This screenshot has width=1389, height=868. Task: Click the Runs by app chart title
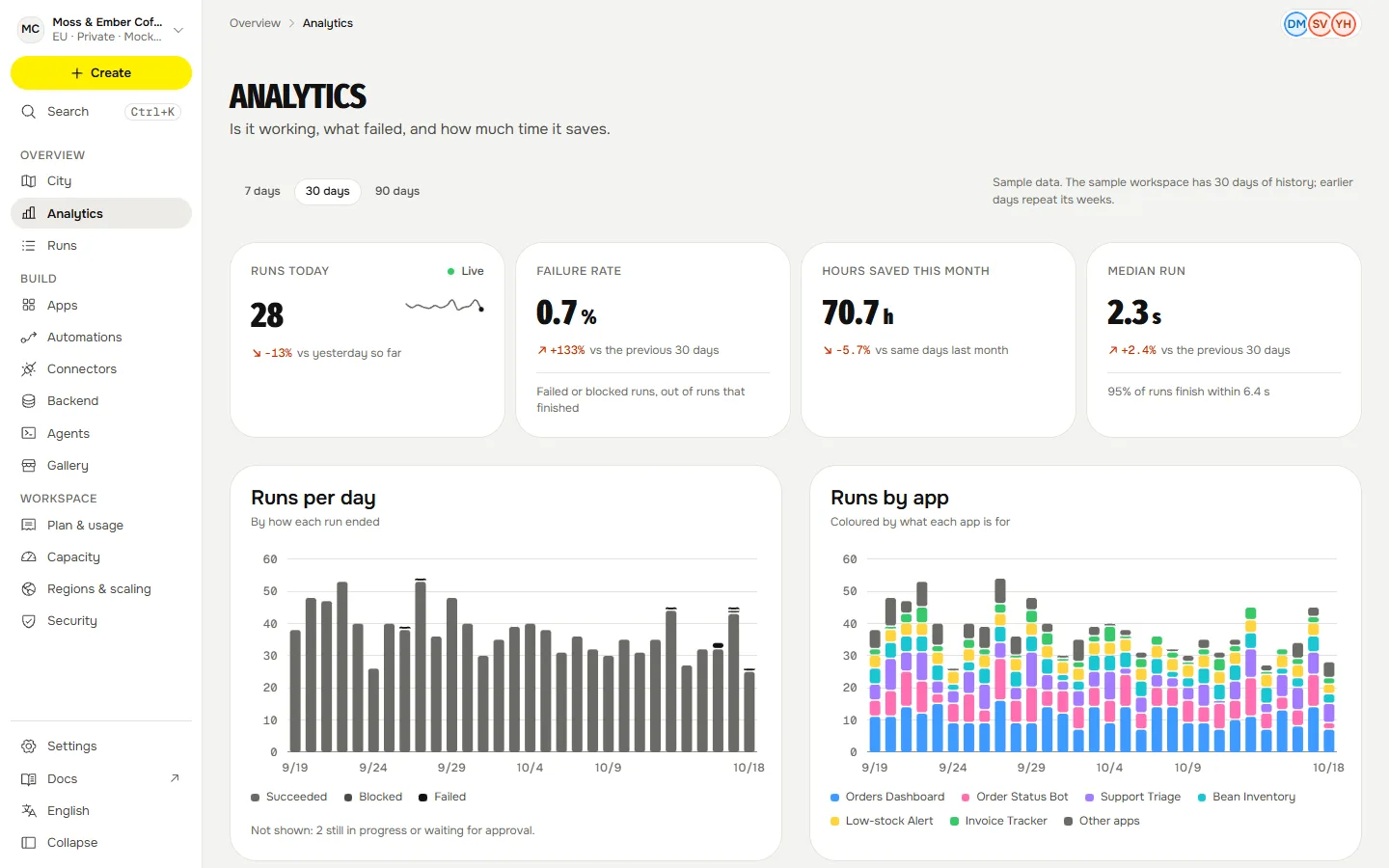(x=889, y=498)
